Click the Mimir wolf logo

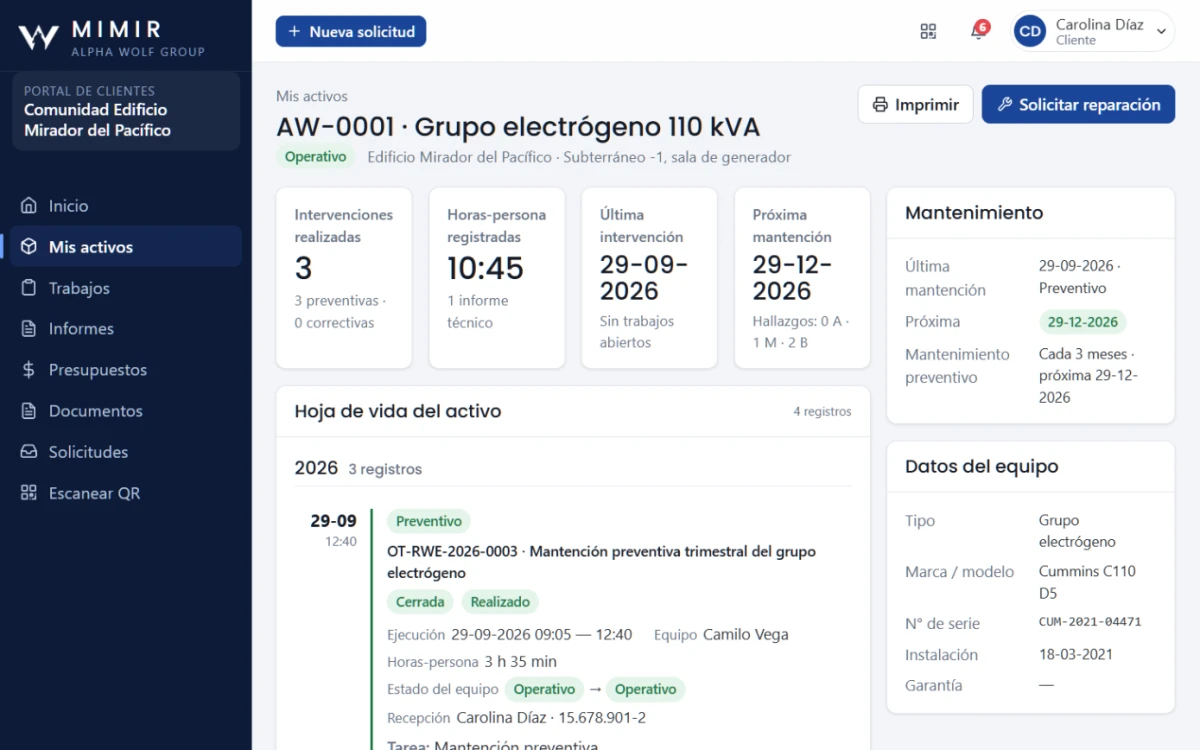[x=39, y=37]
